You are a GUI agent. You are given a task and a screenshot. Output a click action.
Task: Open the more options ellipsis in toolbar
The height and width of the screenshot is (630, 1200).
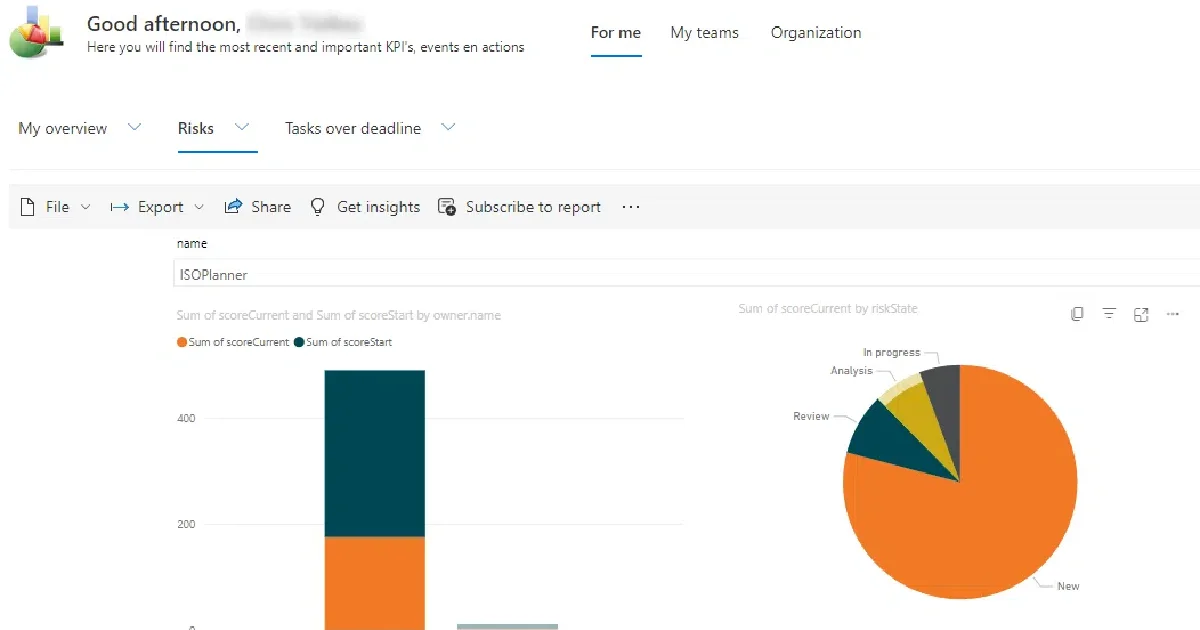(630, 207)
